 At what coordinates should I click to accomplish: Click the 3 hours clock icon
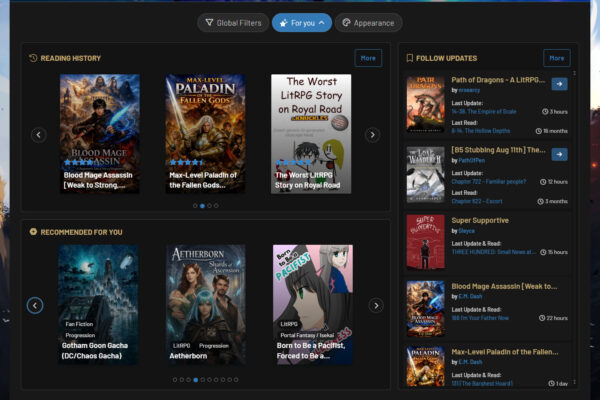pos(545,112)
